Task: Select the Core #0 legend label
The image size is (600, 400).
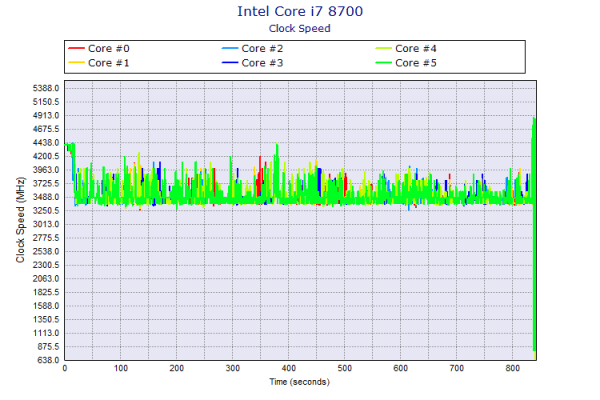Action: pos(109,49)
